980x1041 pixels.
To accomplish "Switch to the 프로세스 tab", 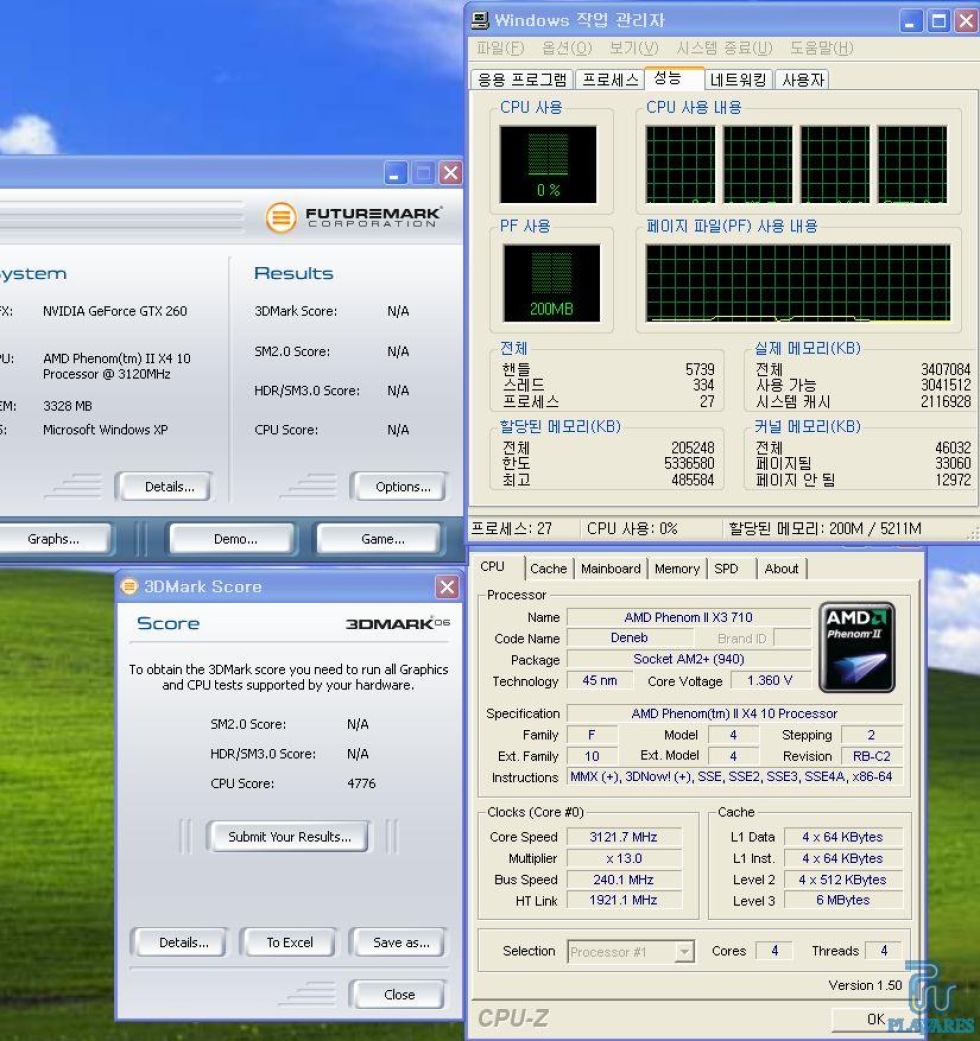I will pos(610,80).
